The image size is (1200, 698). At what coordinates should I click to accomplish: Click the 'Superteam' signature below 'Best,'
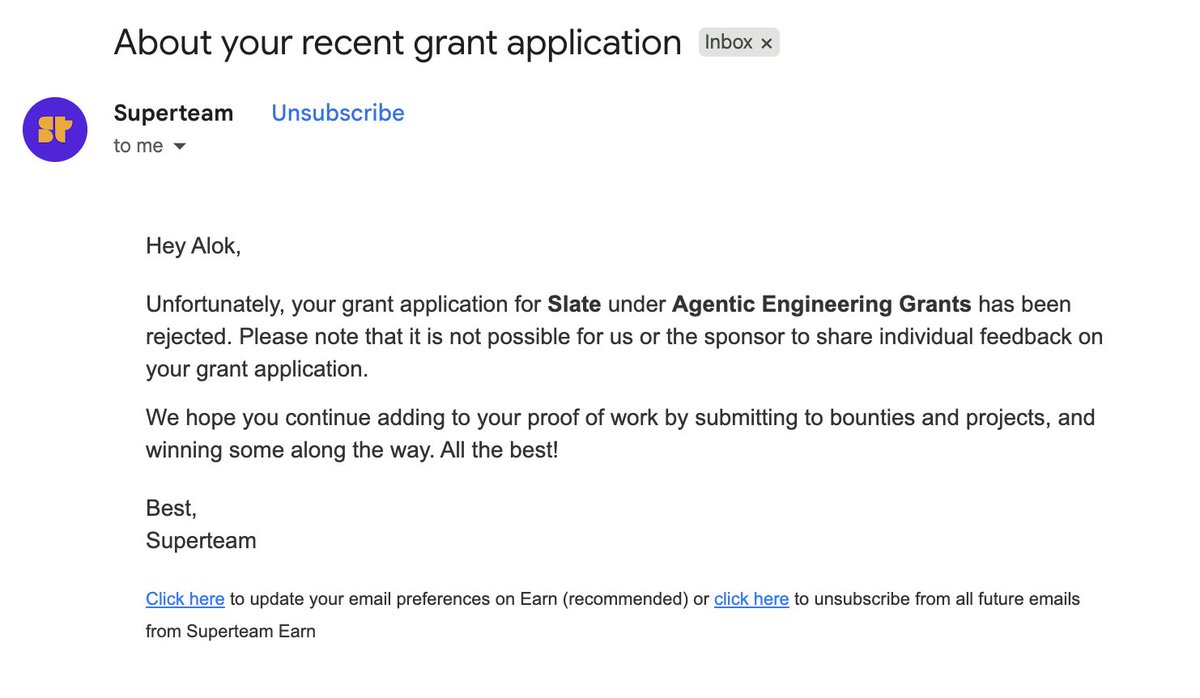click(x=201, y=541)
